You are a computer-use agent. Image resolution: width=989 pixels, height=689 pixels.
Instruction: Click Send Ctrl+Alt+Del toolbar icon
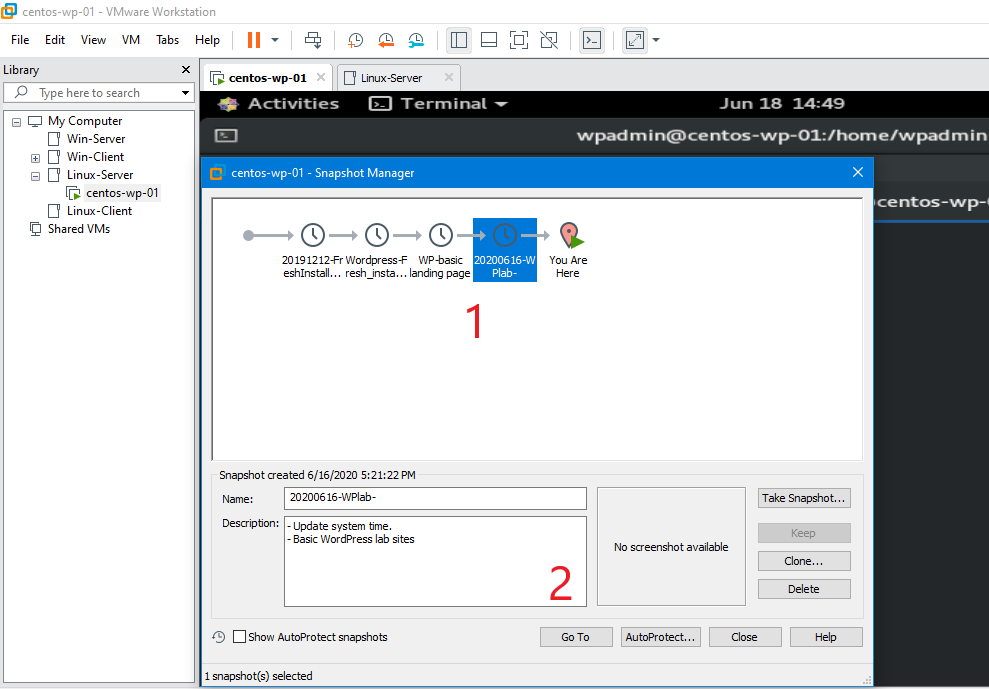pos(313,40)
